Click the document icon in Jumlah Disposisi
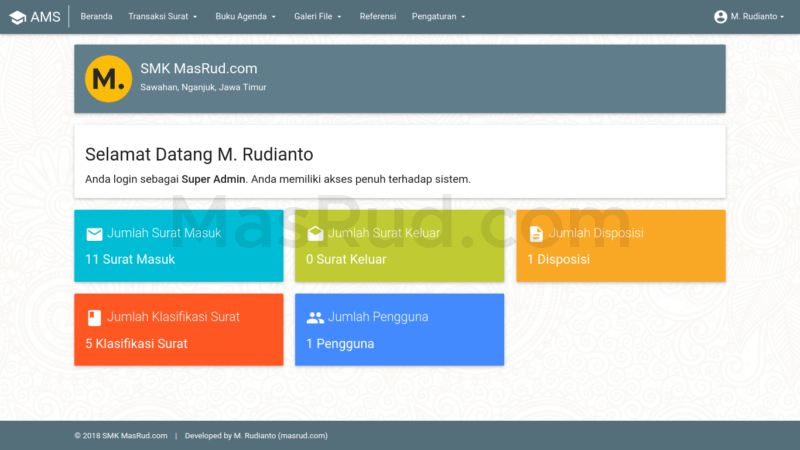This screenshot has width=800, height=450. click(536, 234)
